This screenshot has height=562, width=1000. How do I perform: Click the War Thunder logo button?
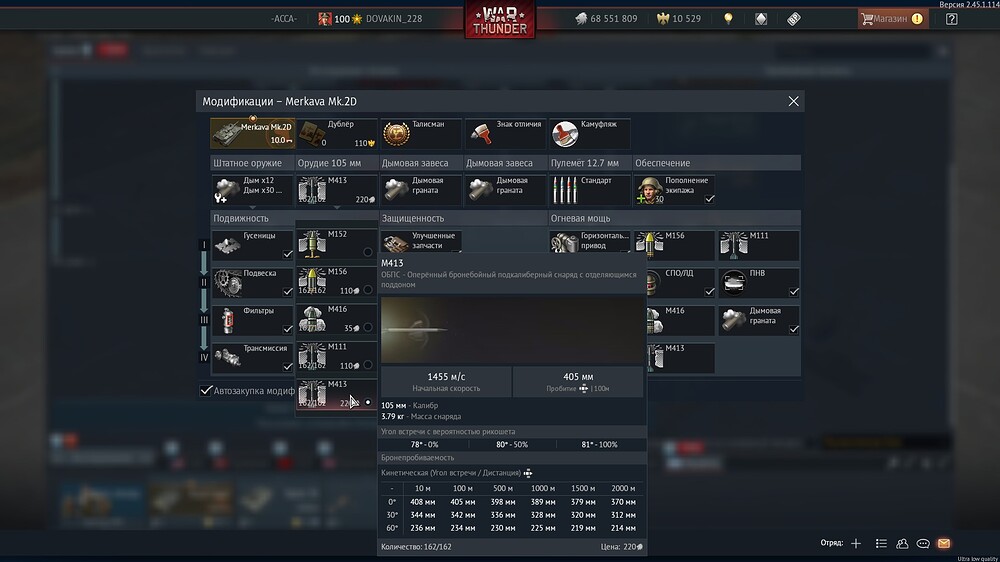500,20
